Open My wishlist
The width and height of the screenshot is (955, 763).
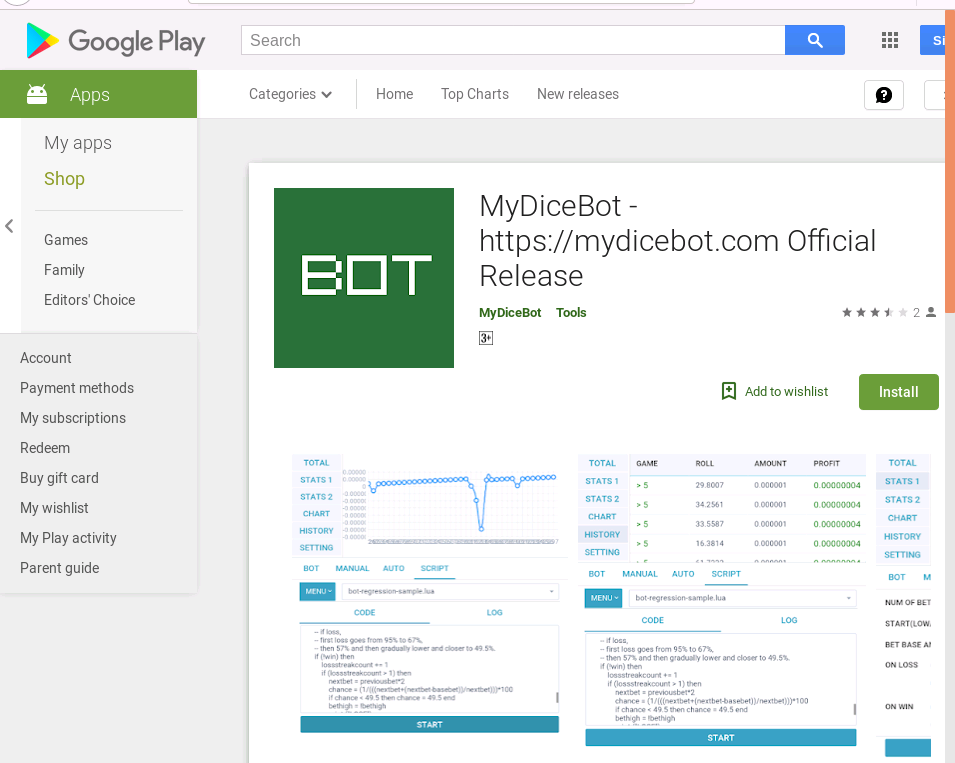pos(54,508)
